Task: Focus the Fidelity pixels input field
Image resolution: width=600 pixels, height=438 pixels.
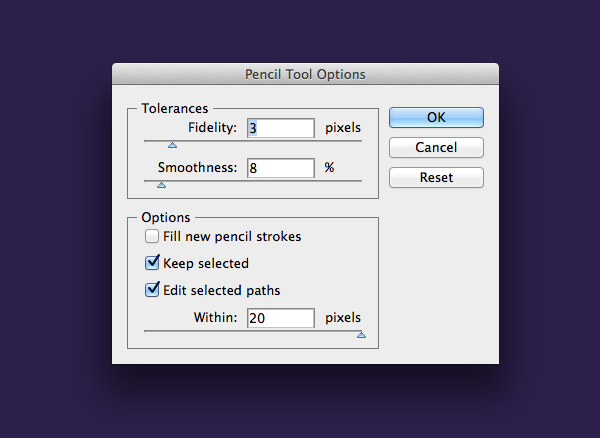Action: (280, 128)
